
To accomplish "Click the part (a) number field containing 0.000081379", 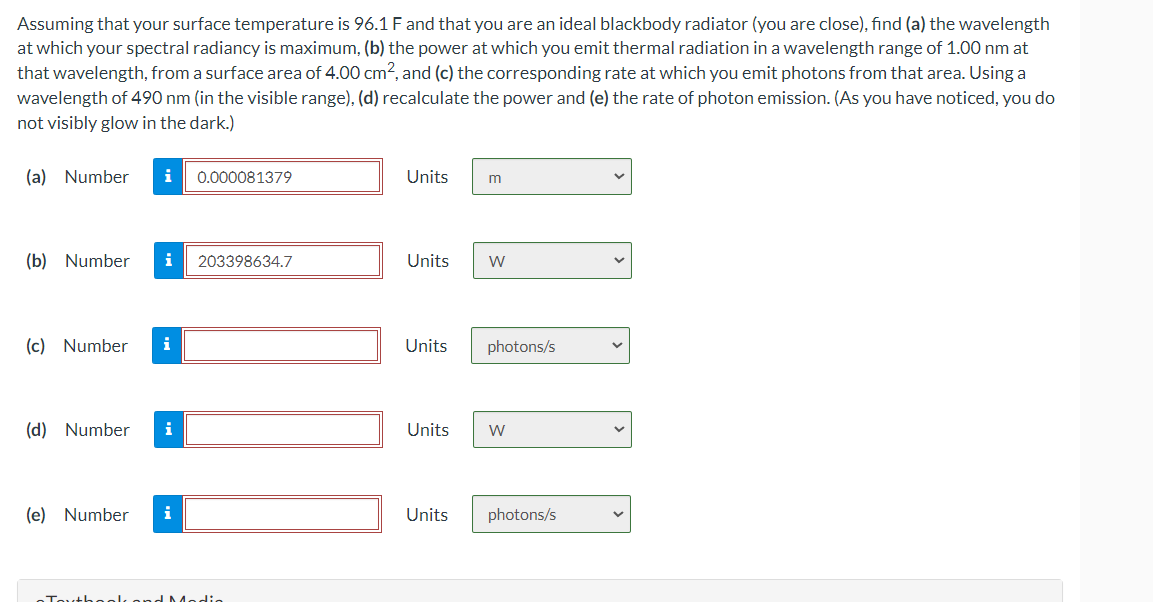I will [282, 176].
